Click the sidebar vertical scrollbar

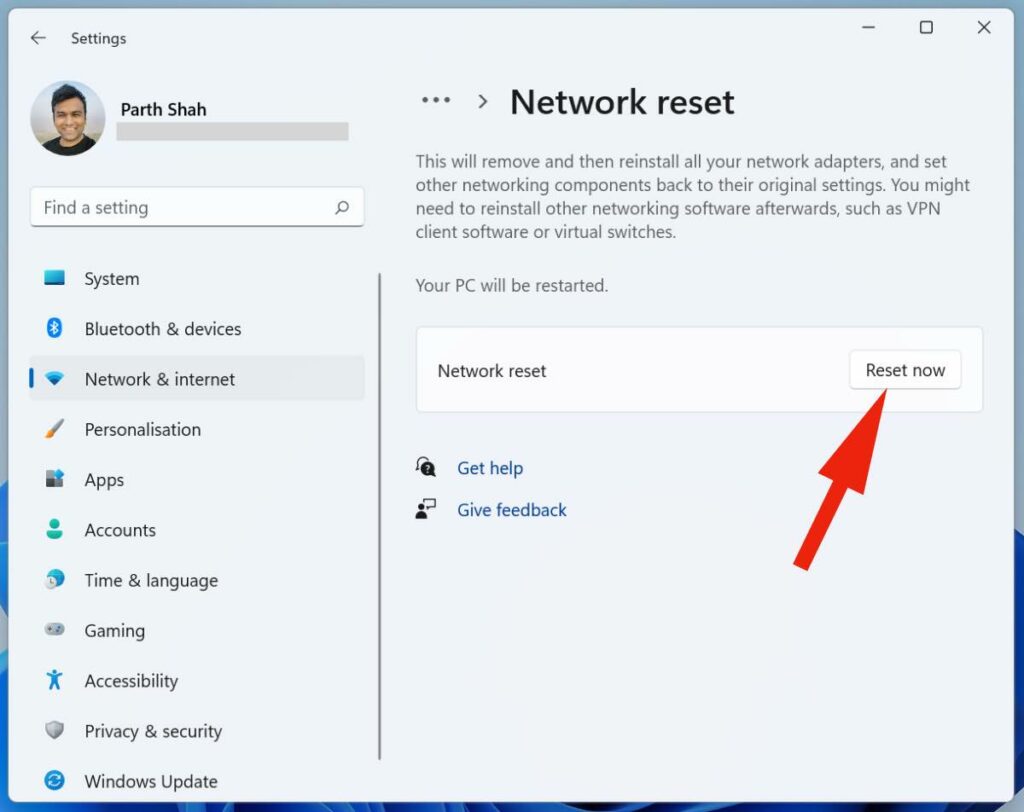tap(380, 516)
